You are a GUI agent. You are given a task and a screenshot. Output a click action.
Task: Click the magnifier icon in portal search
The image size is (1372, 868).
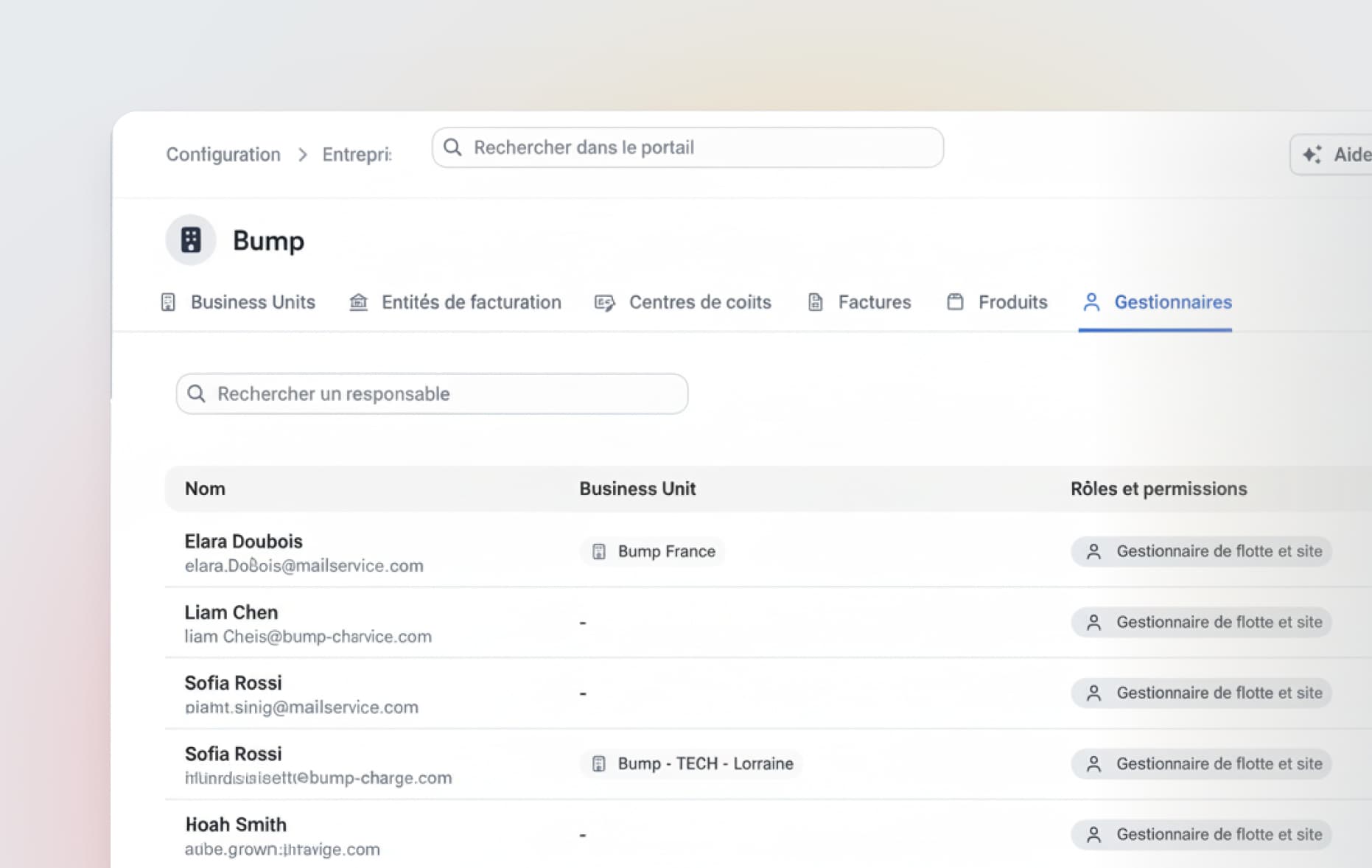pos(452,147)
